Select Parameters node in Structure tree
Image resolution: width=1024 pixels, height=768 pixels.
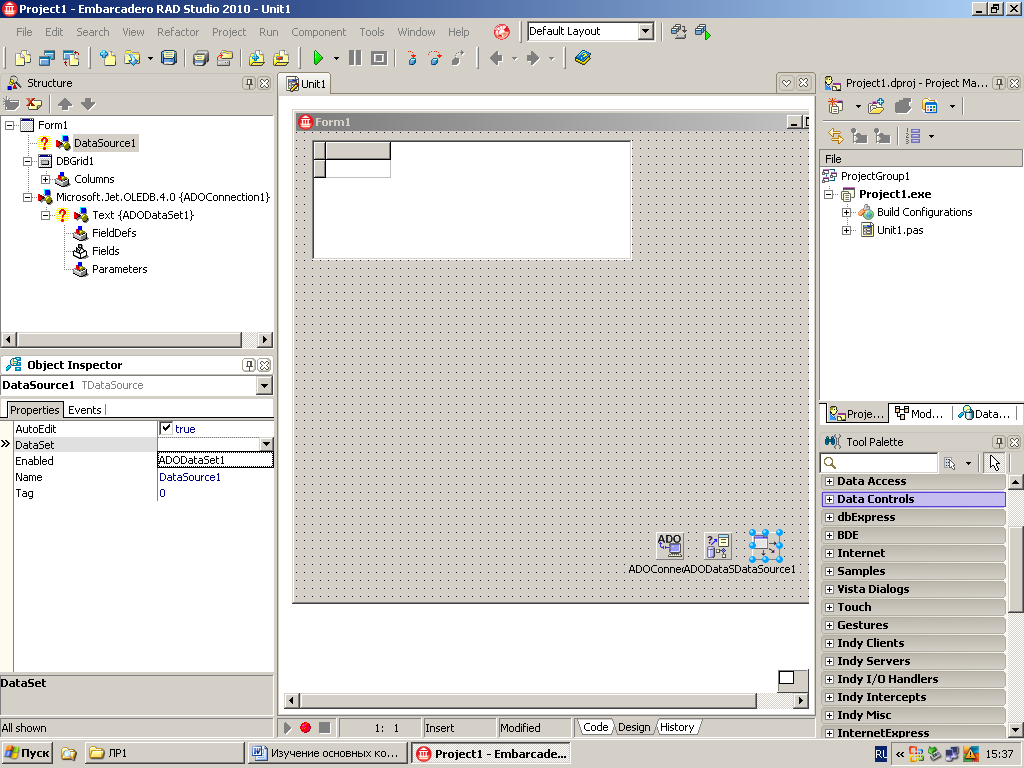coord(120,269)
